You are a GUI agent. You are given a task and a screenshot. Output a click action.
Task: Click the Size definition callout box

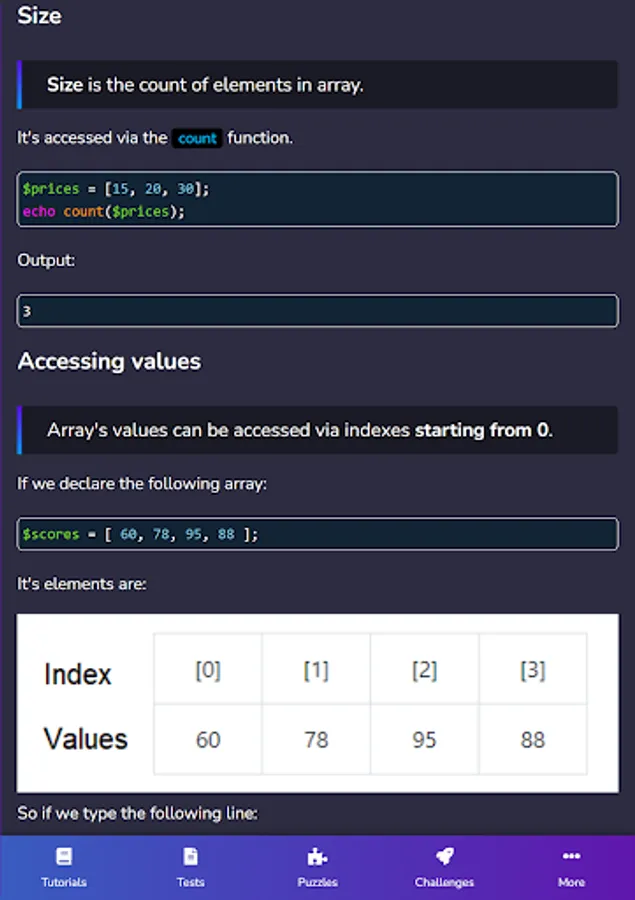[317, 85]
